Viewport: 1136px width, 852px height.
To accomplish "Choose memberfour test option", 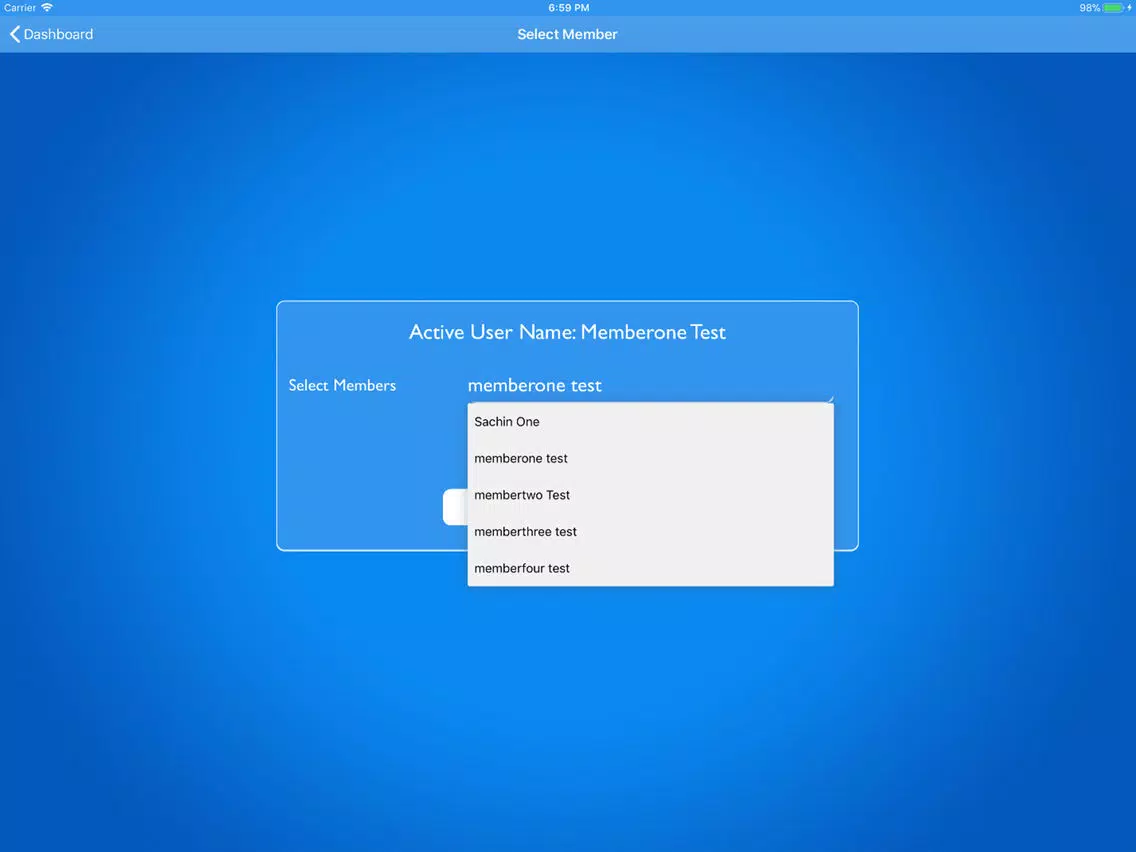I will [x=650, y=569].
